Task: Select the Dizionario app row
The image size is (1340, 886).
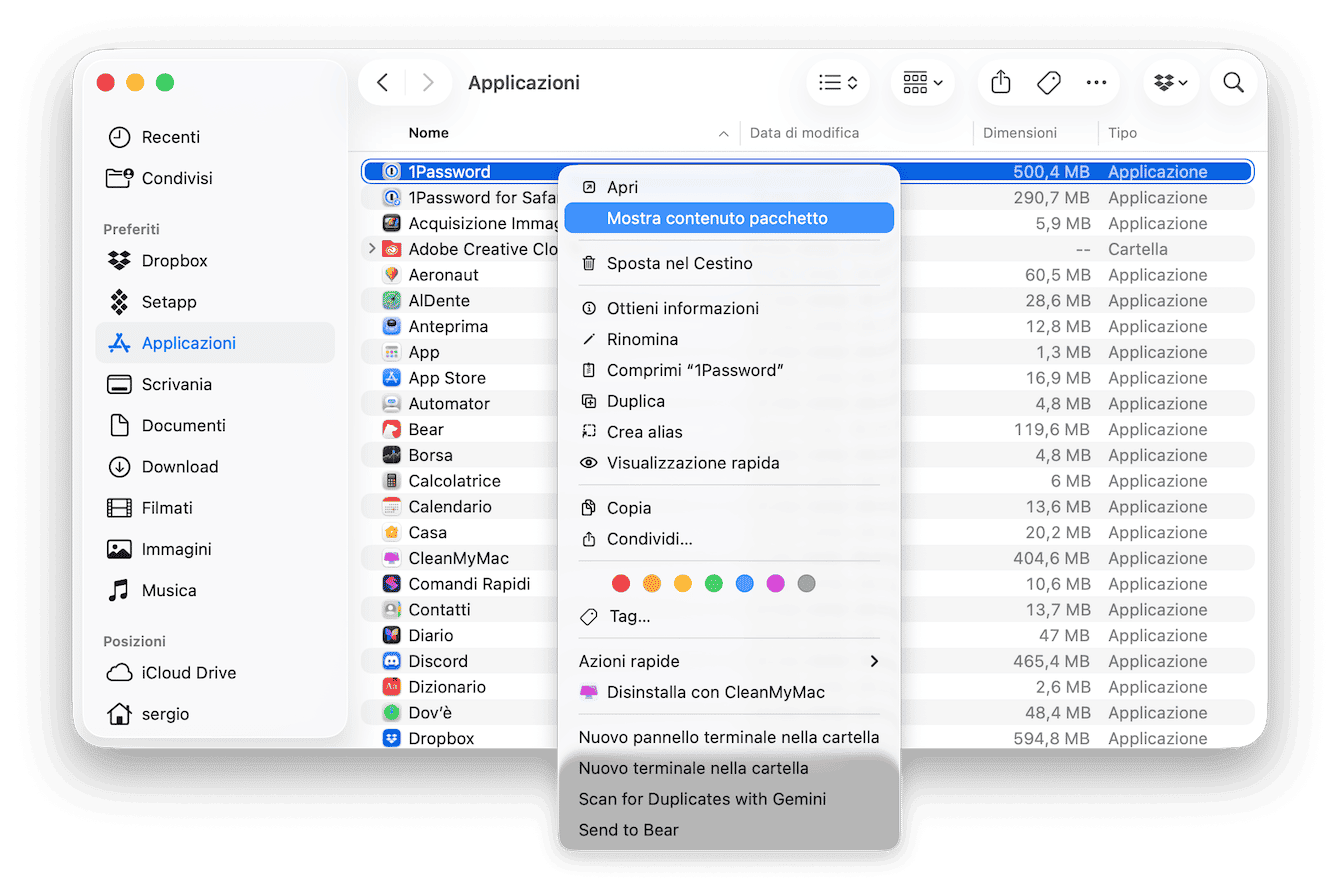Action: pyautogui.click(x=807, y=688)
